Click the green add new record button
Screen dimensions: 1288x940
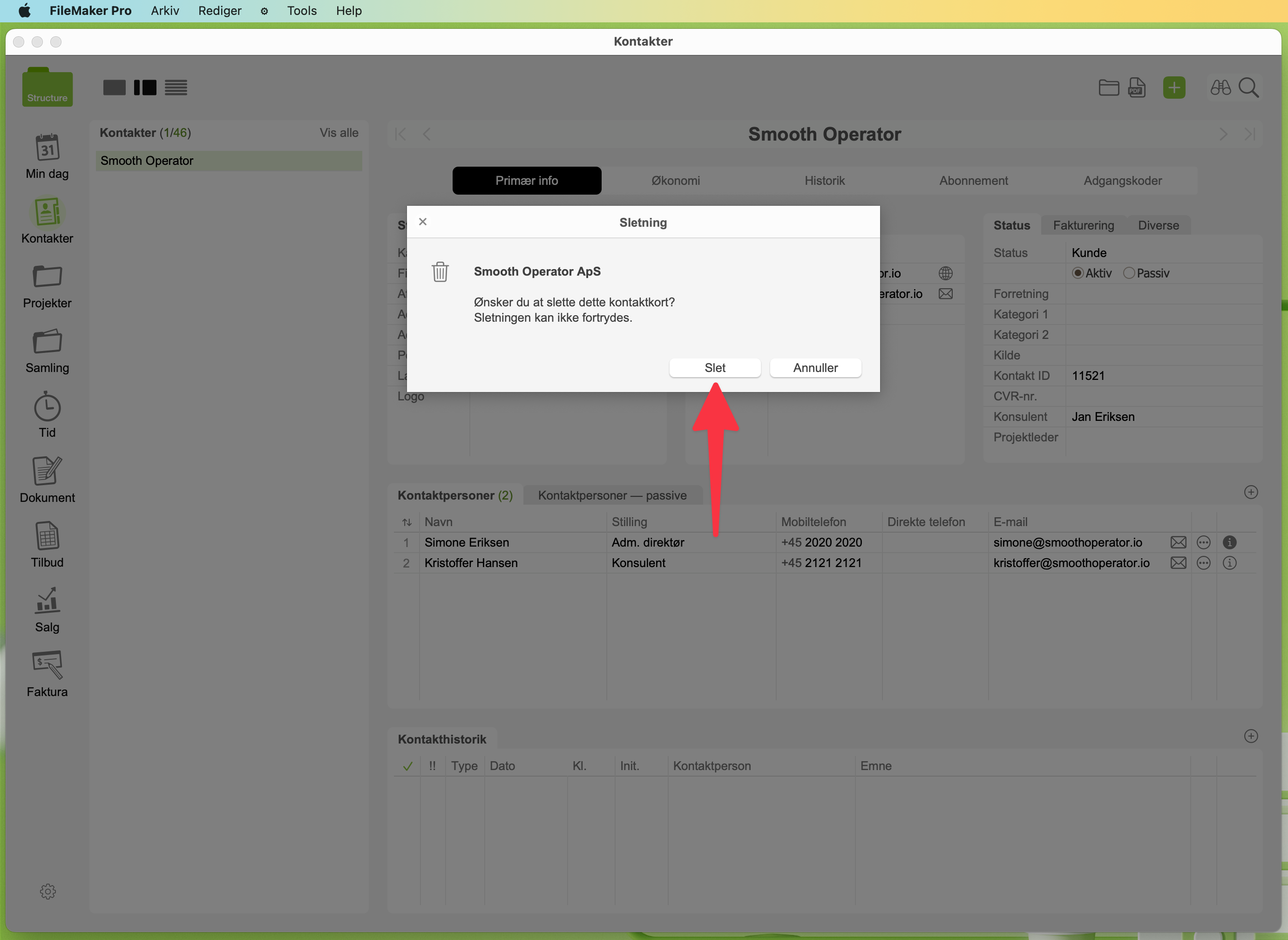[1173, 88]
